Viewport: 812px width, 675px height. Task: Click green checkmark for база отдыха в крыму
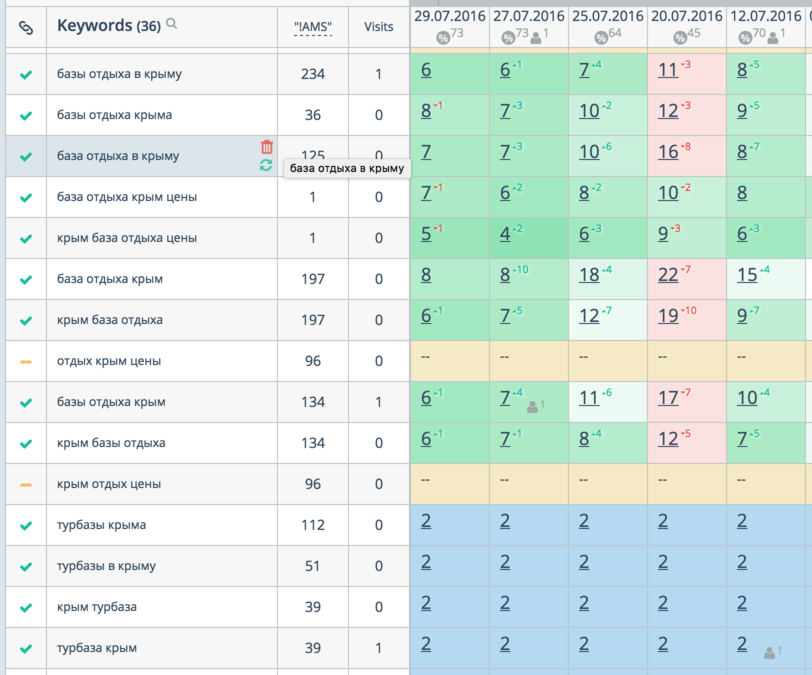tap(26, 156)
